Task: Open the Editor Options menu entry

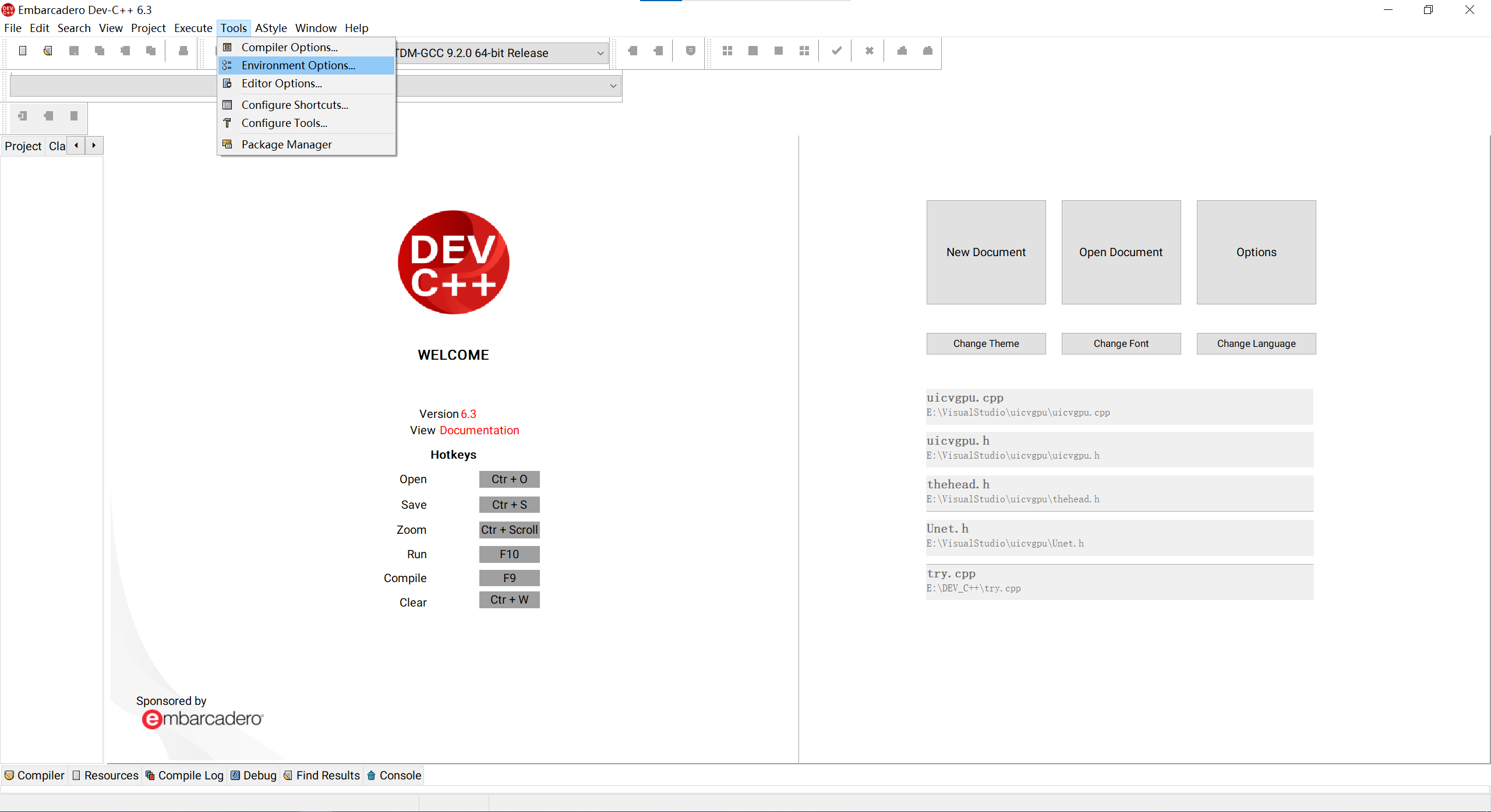Action: 282,83
